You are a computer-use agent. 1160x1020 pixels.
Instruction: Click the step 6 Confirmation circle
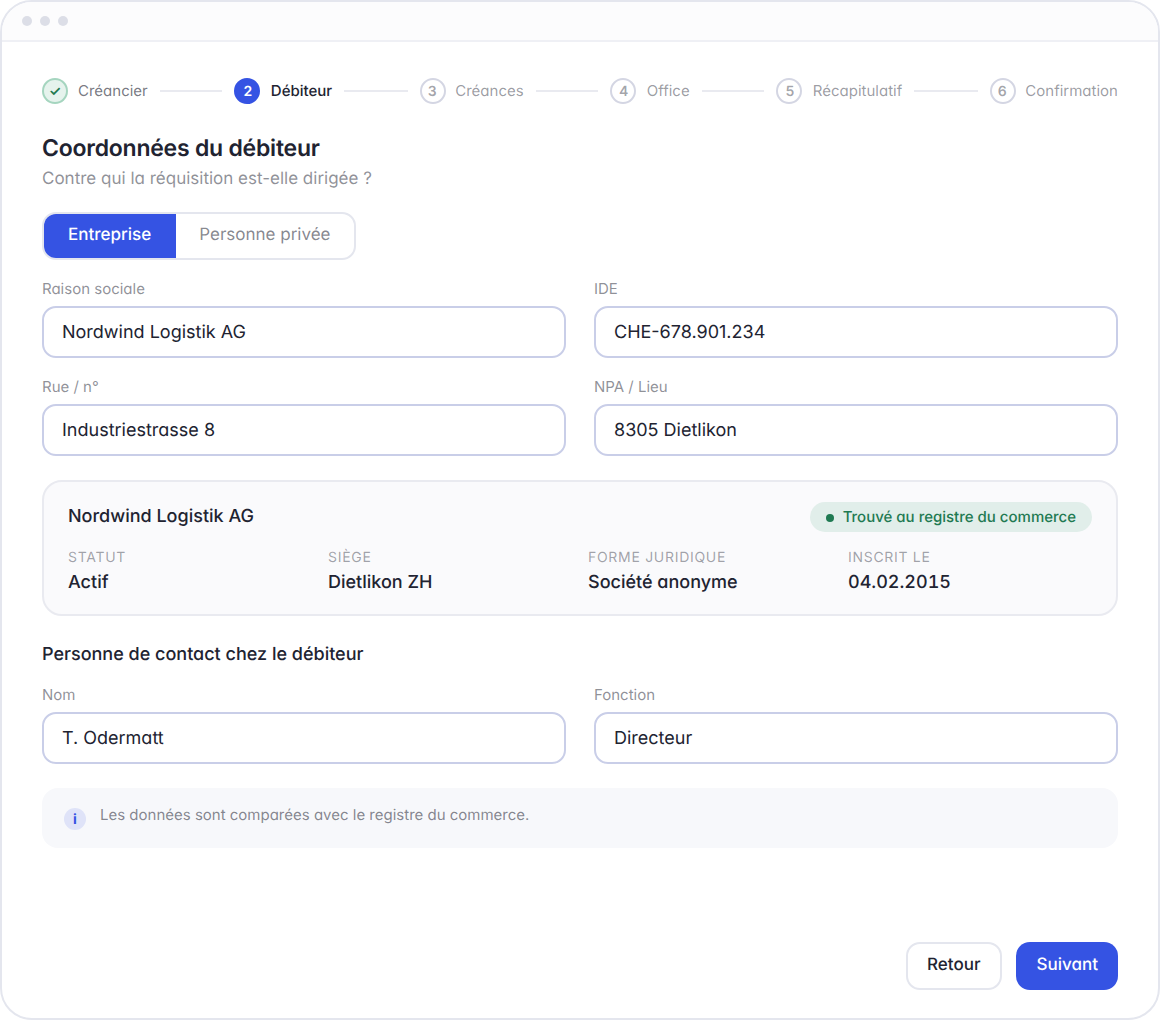1002,91
